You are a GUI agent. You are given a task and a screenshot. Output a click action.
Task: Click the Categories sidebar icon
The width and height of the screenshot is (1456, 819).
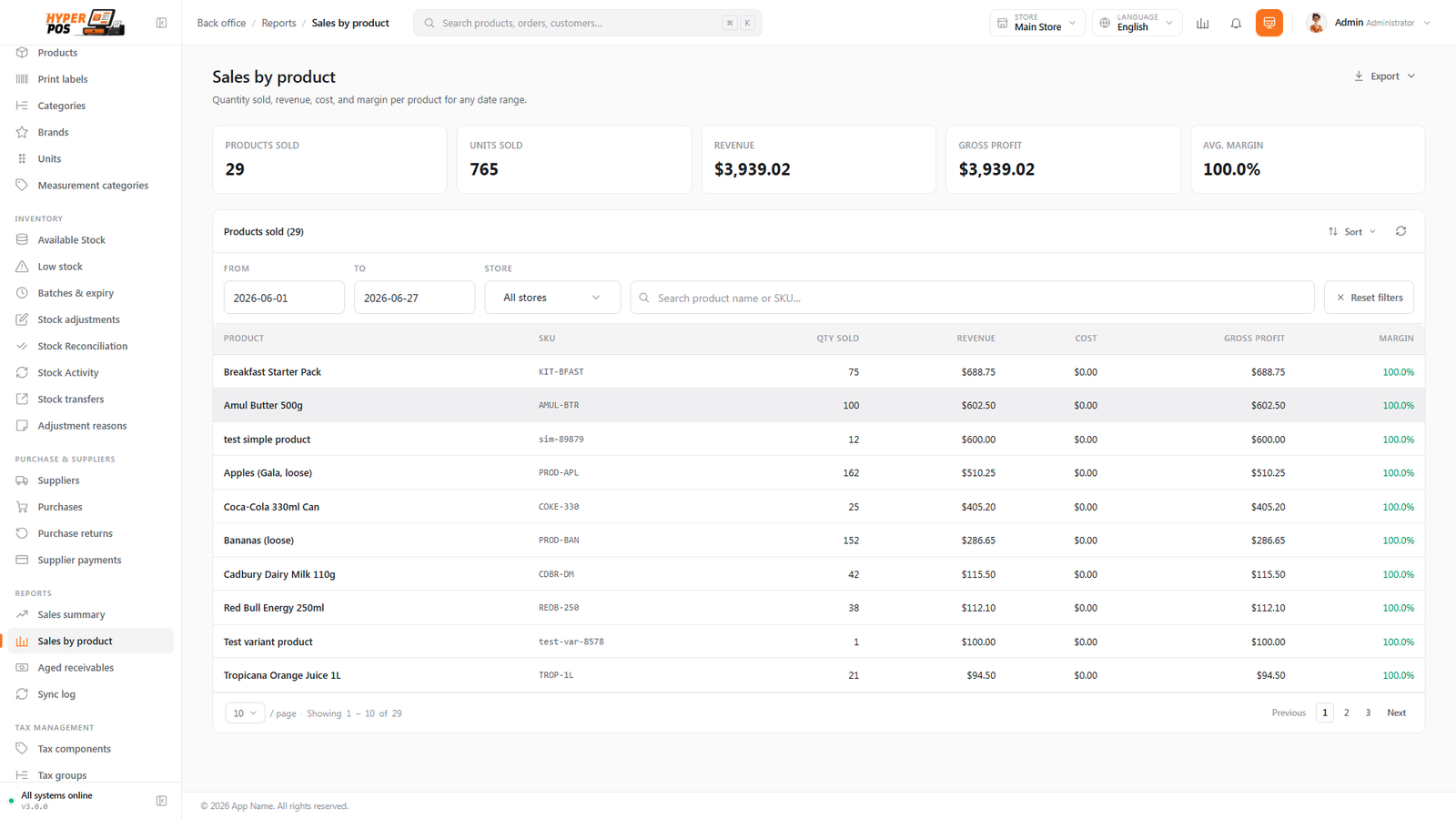[22, 106]
